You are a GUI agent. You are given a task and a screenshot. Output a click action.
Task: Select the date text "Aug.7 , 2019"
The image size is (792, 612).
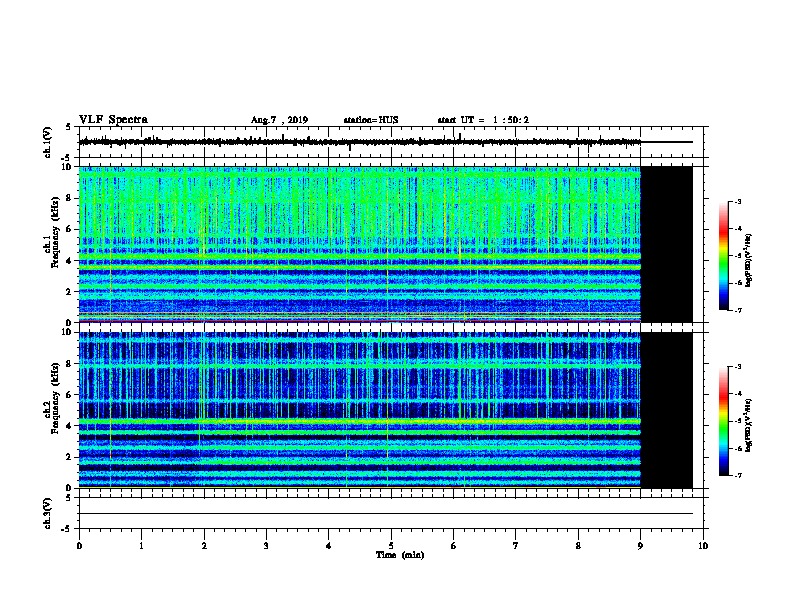click(279, 120)
